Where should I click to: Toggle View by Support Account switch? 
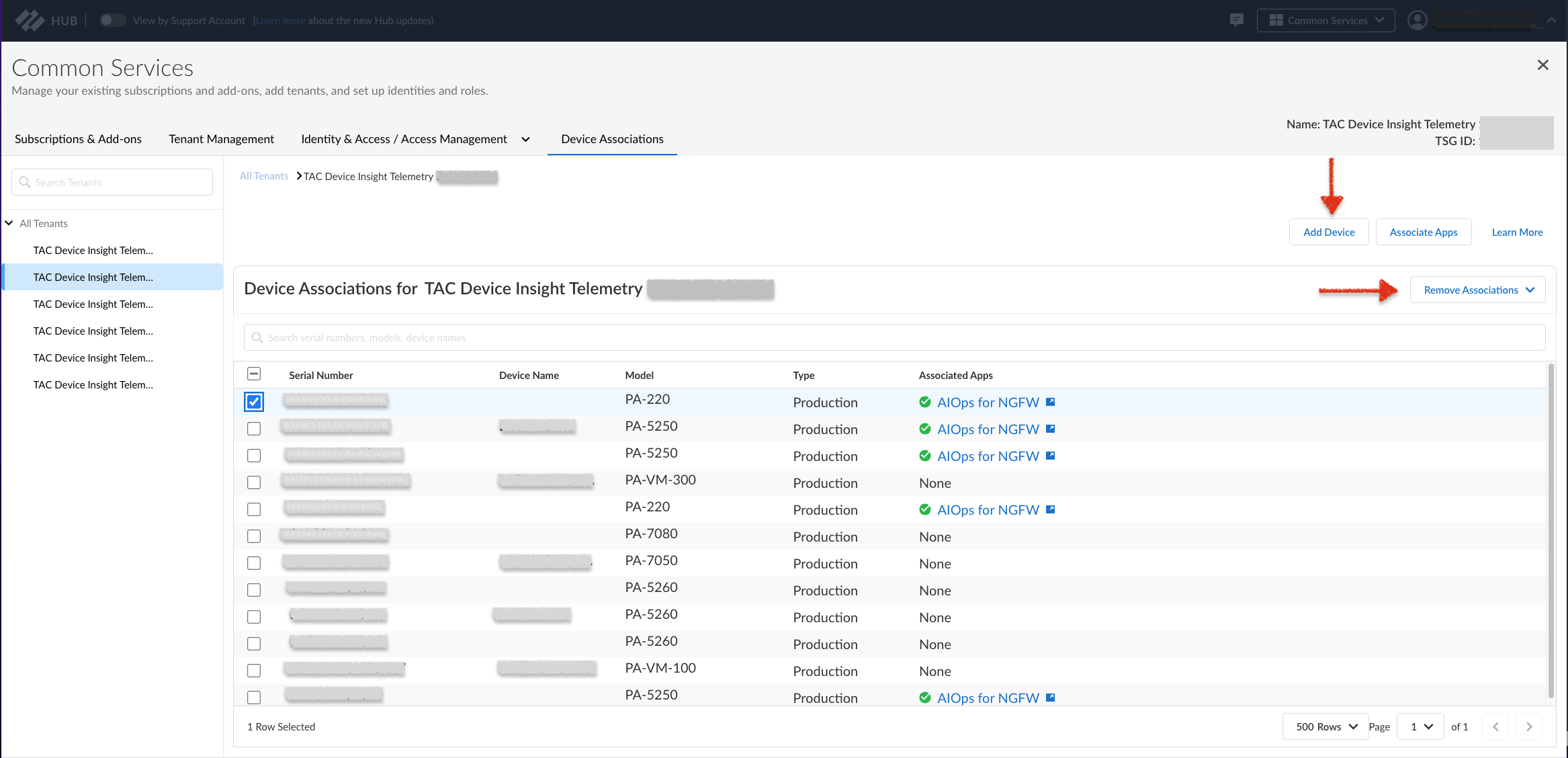click(112, 20)
